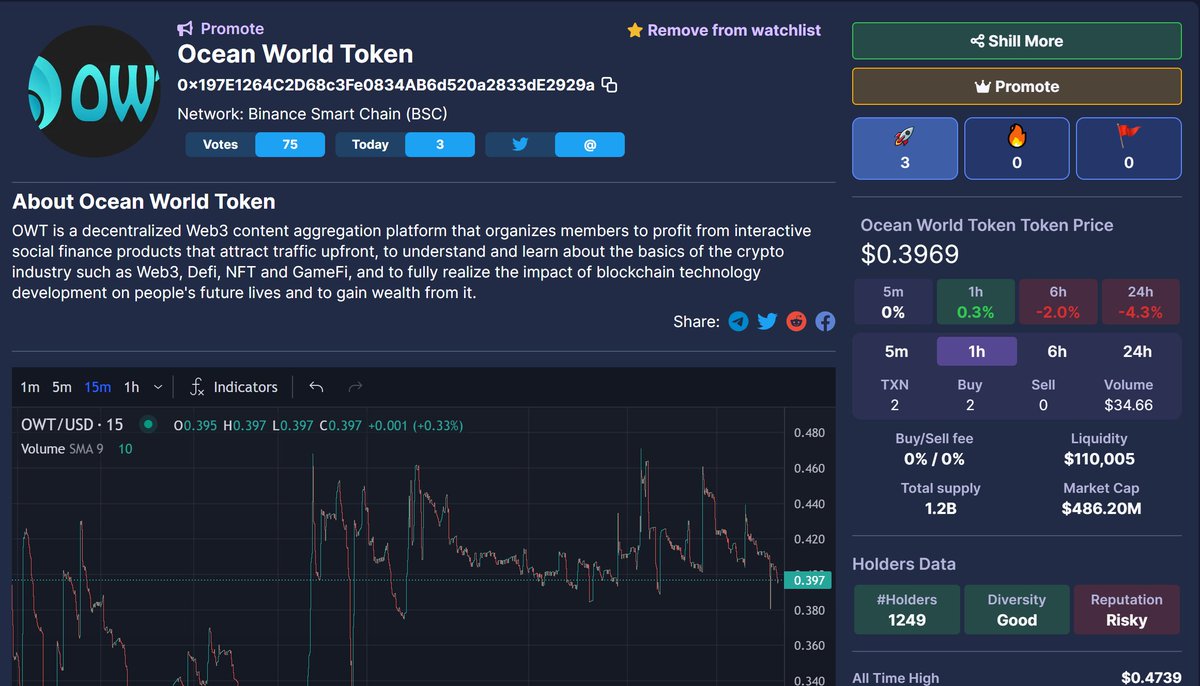This screenshot has height=686, width=1200.
Task: Share via Reddit icon
Action: coord(796,321)
